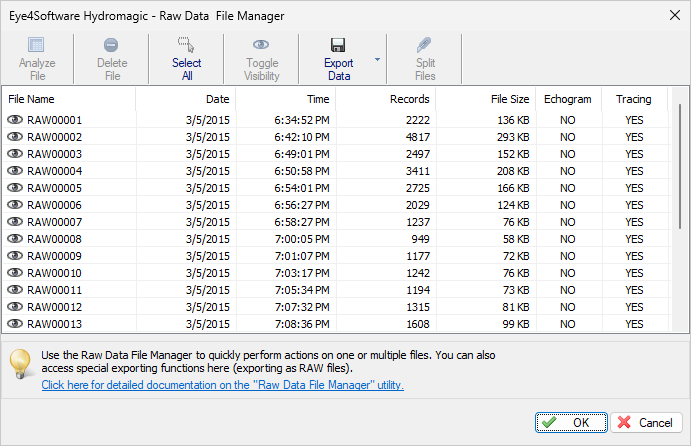Viewport: 691px width, 446px height.
Task: Select the RAW00001 file name
Action: (x=55, y=120)
